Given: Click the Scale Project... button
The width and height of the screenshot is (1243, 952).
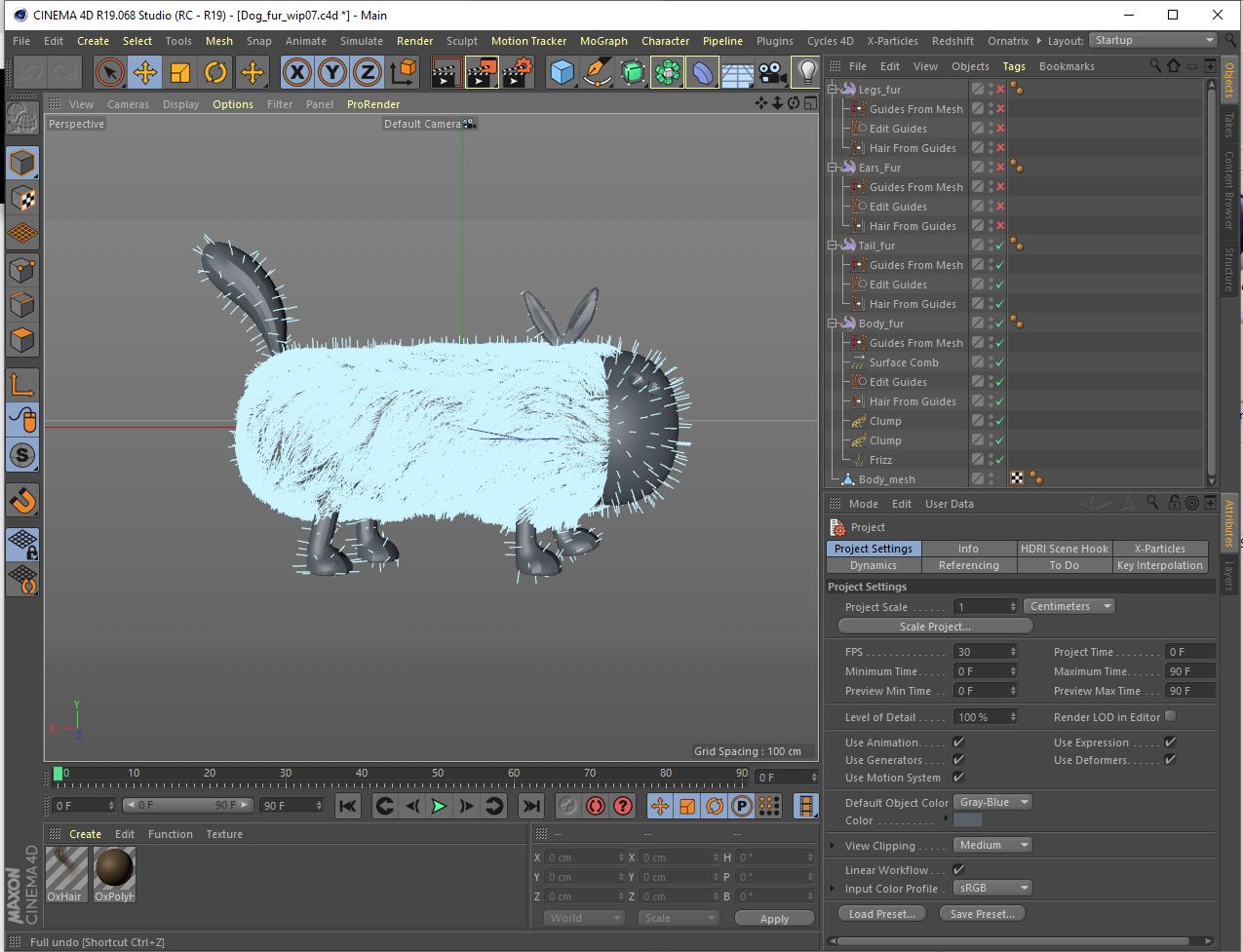Looking at the screenshot, I should 934,627.
